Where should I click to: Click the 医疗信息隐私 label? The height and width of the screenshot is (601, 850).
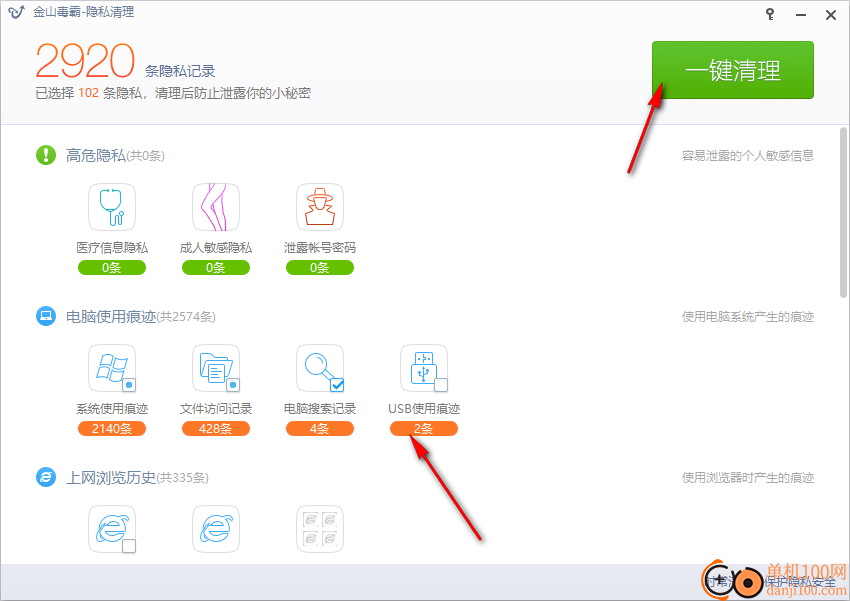point(112,248)
